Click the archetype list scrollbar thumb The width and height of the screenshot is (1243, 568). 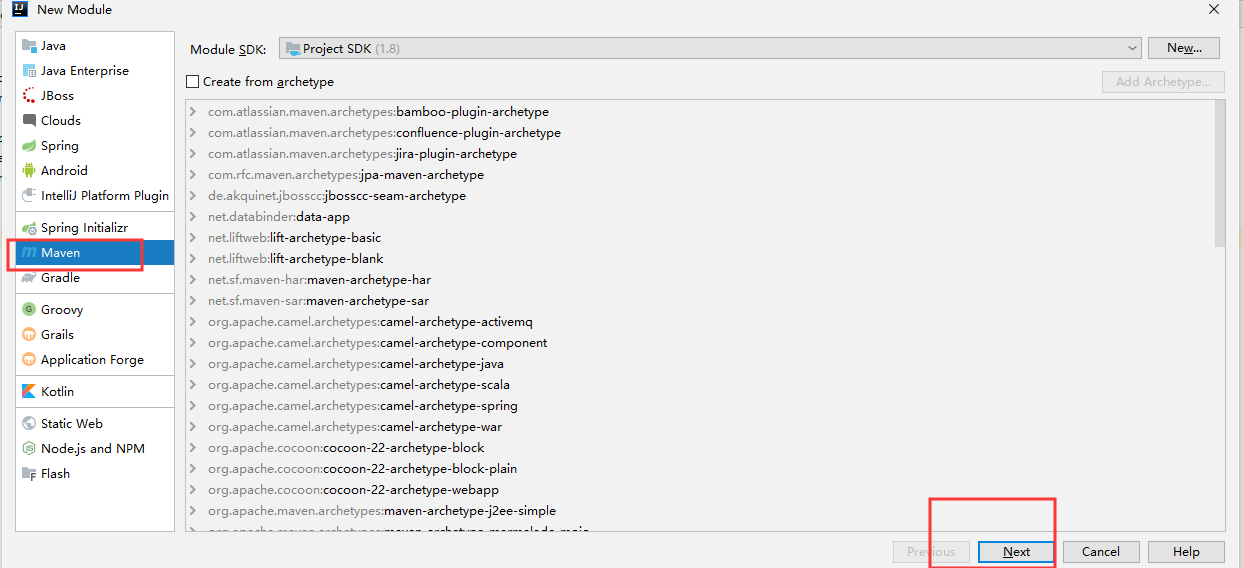coord(1219,174)
